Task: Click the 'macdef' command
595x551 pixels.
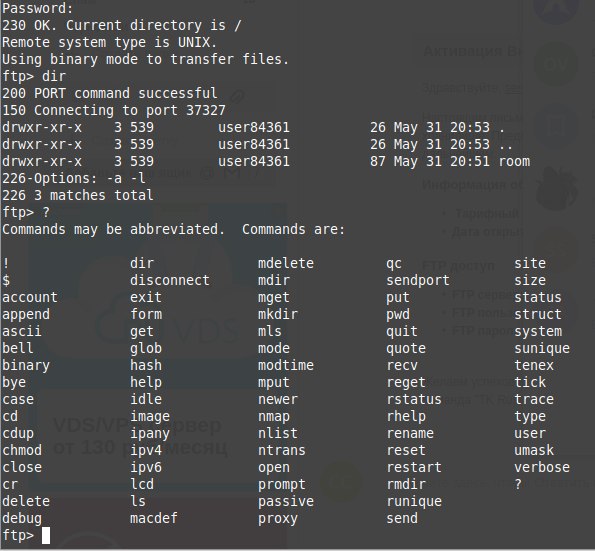Action: click(154, 518)
